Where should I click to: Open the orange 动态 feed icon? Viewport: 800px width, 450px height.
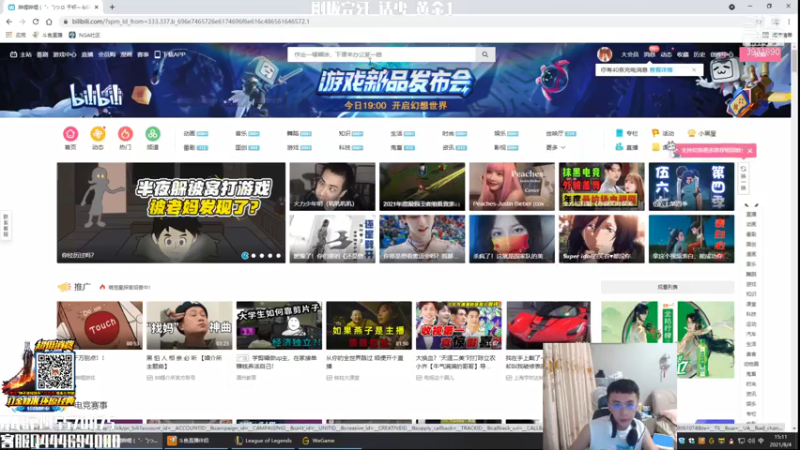click(98, 134)
